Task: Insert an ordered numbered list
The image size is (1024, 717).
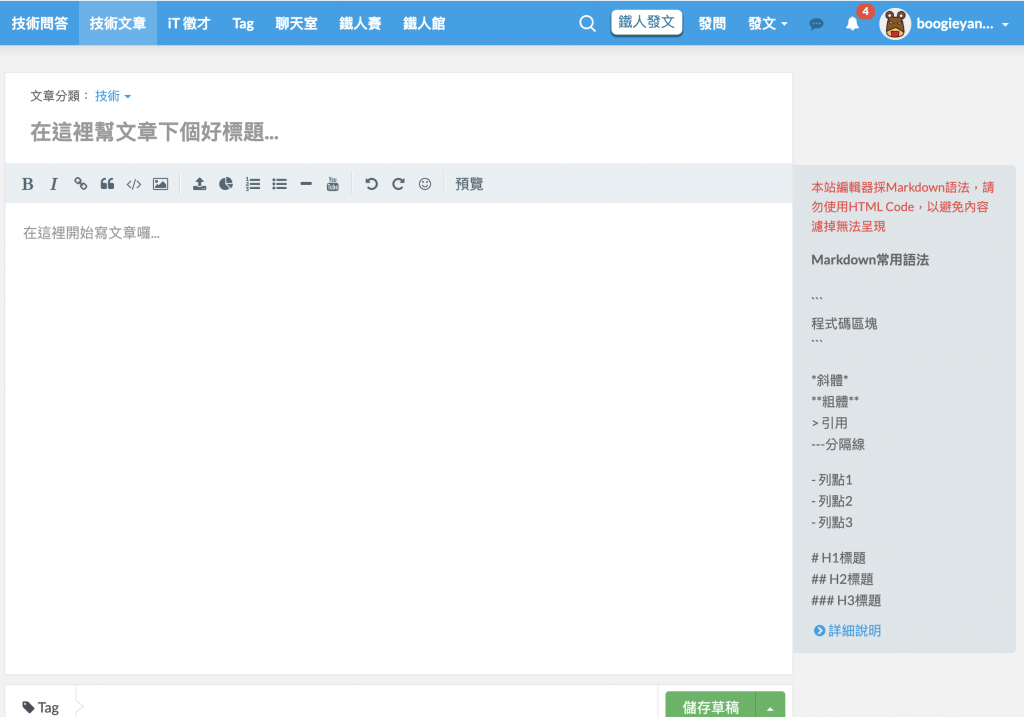Action: pos(253,184)
